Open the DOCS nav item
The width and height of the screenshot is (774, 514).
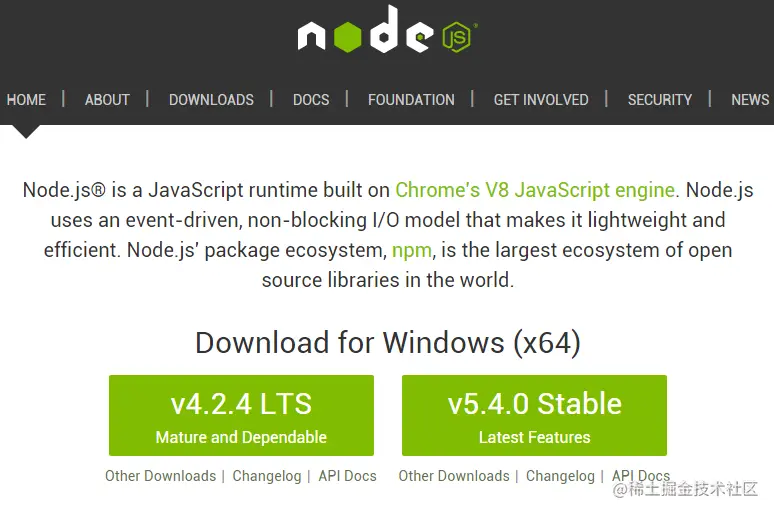point(311,100)
